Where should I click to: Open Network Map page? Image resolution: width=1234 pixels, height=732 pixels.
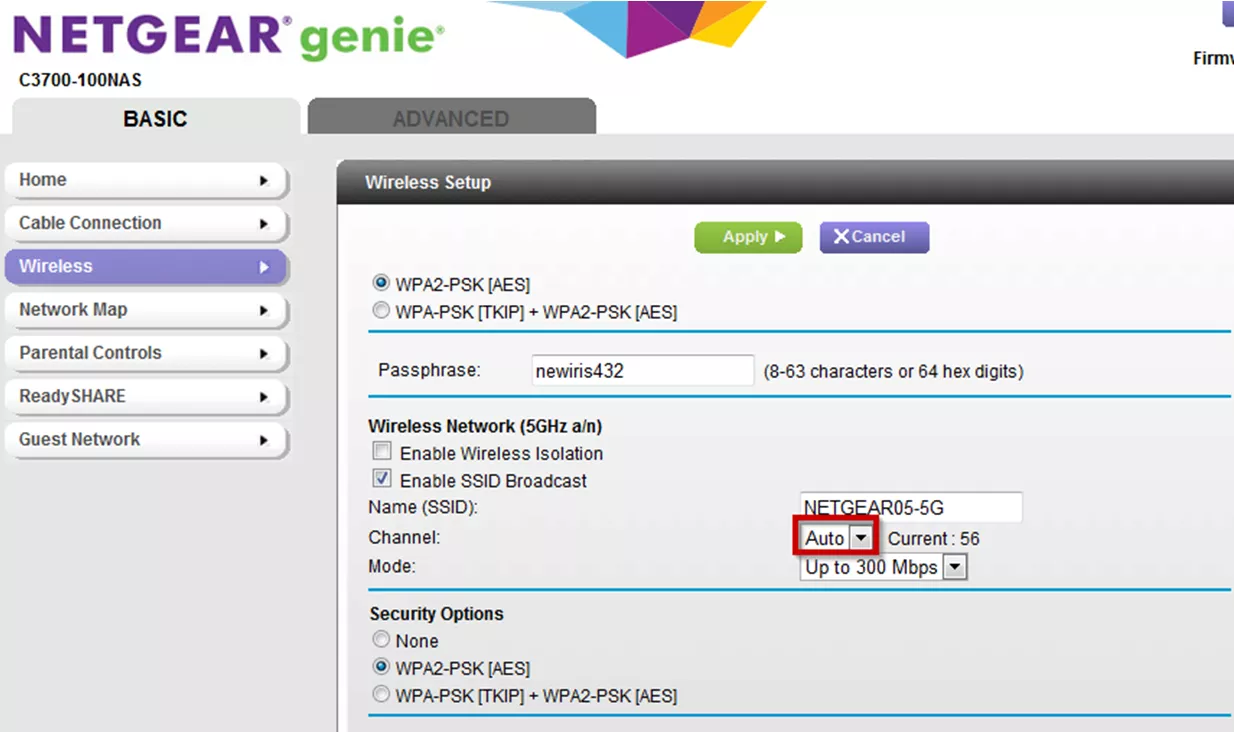[x=146, y=309]
